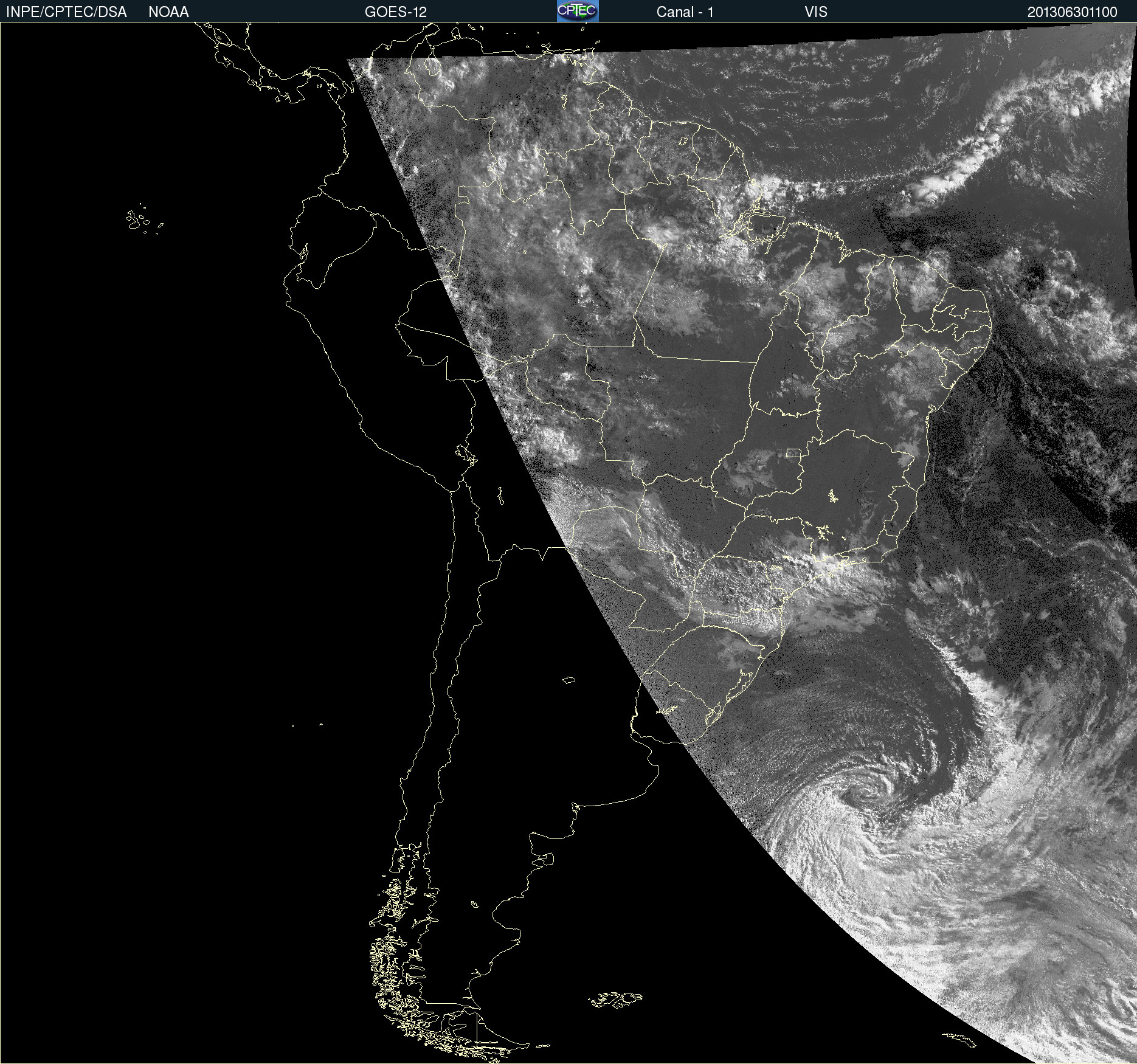Select the NOAA label in the header
Viewport: 1137px width, 1064px height.
tap(168, 12)
